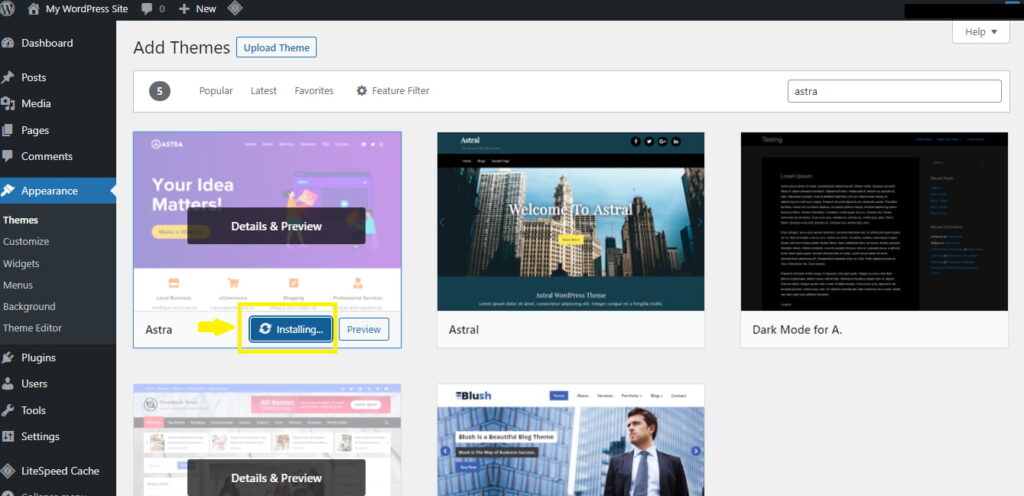Select the Themes submenu item
Image resolution: width=1024 pixels, height=496 pixels.
coord(20,220)
